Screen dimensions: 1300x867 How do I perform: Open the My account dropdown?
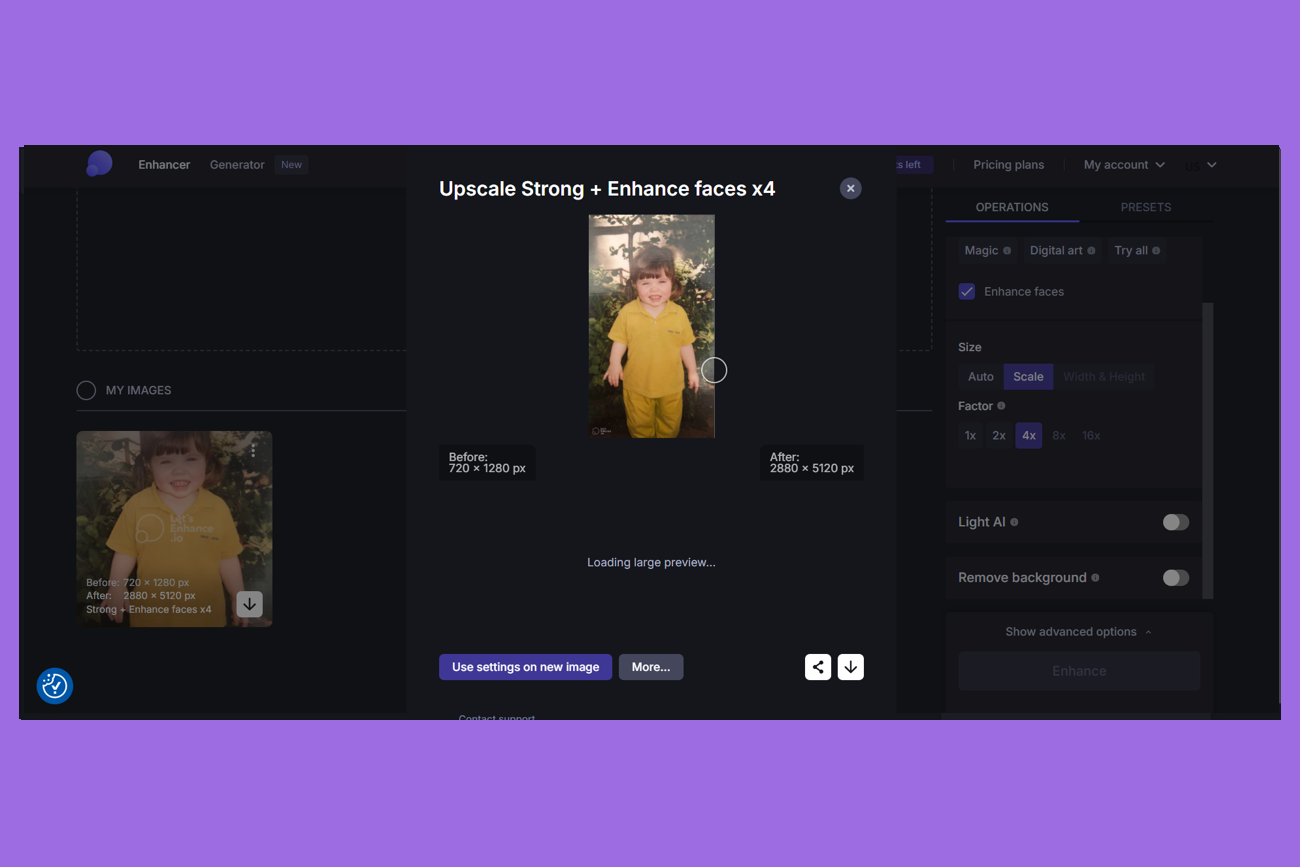[1124, 165]
